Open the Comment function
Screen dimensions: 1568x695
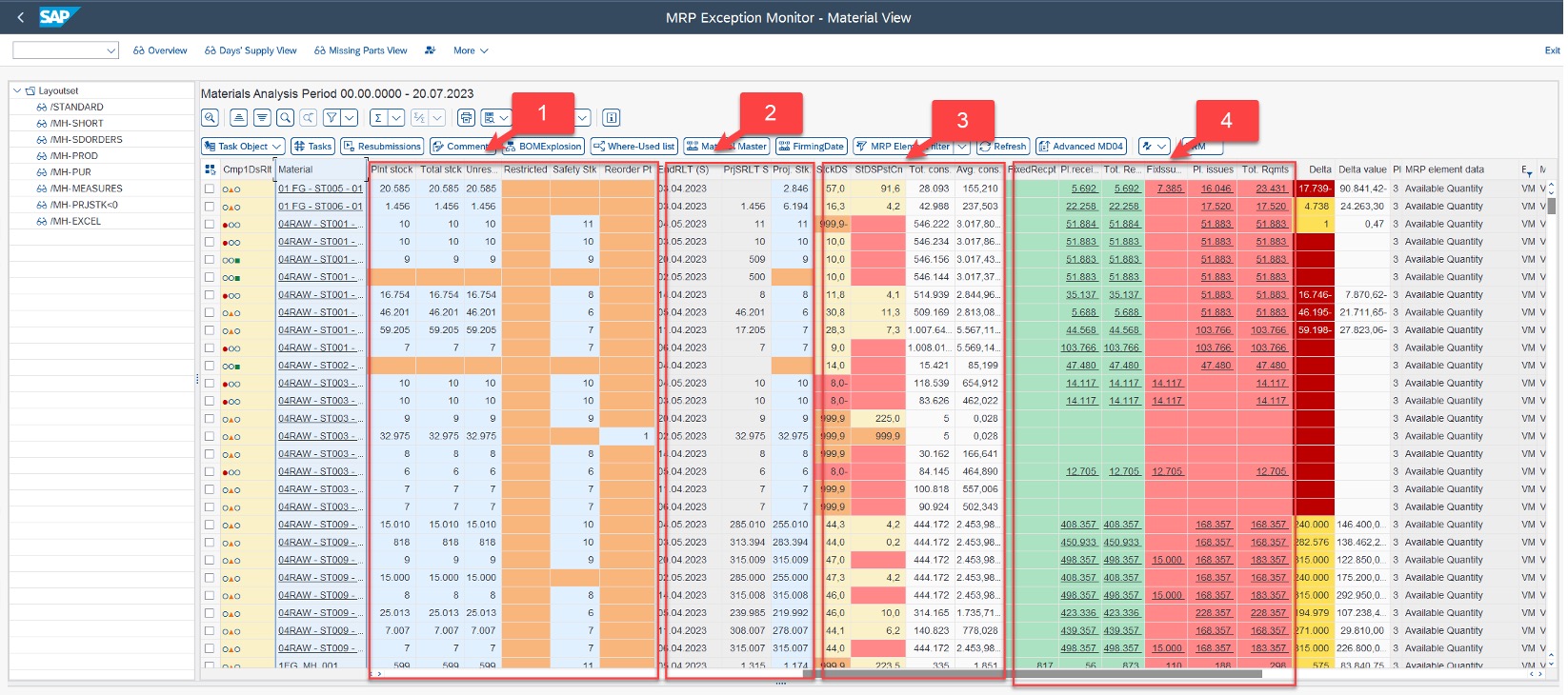pos(463,146)
